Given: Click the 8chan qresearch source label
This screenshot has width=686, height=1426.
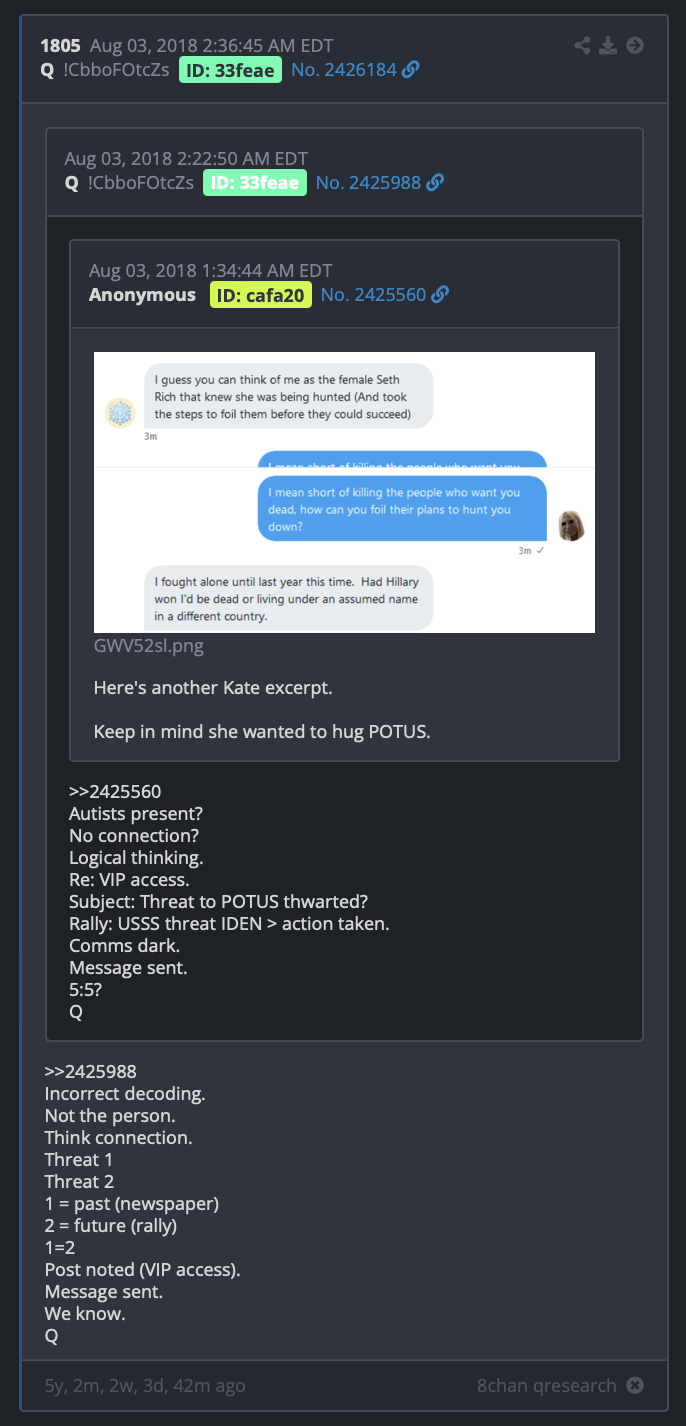Looking at the screenshot, I should click(547, 1385).
